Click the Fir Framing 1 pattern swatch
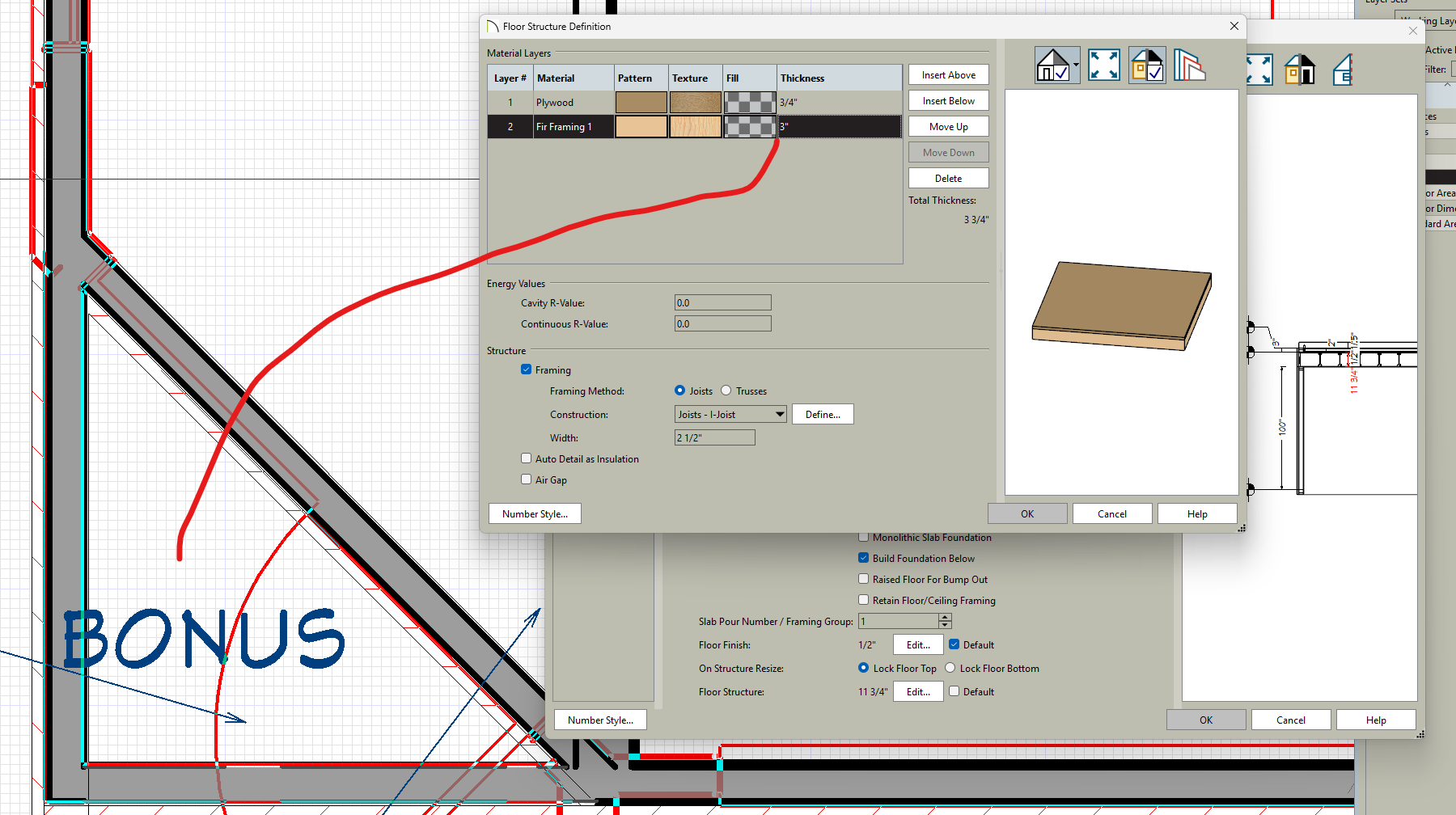 (641, 127)
